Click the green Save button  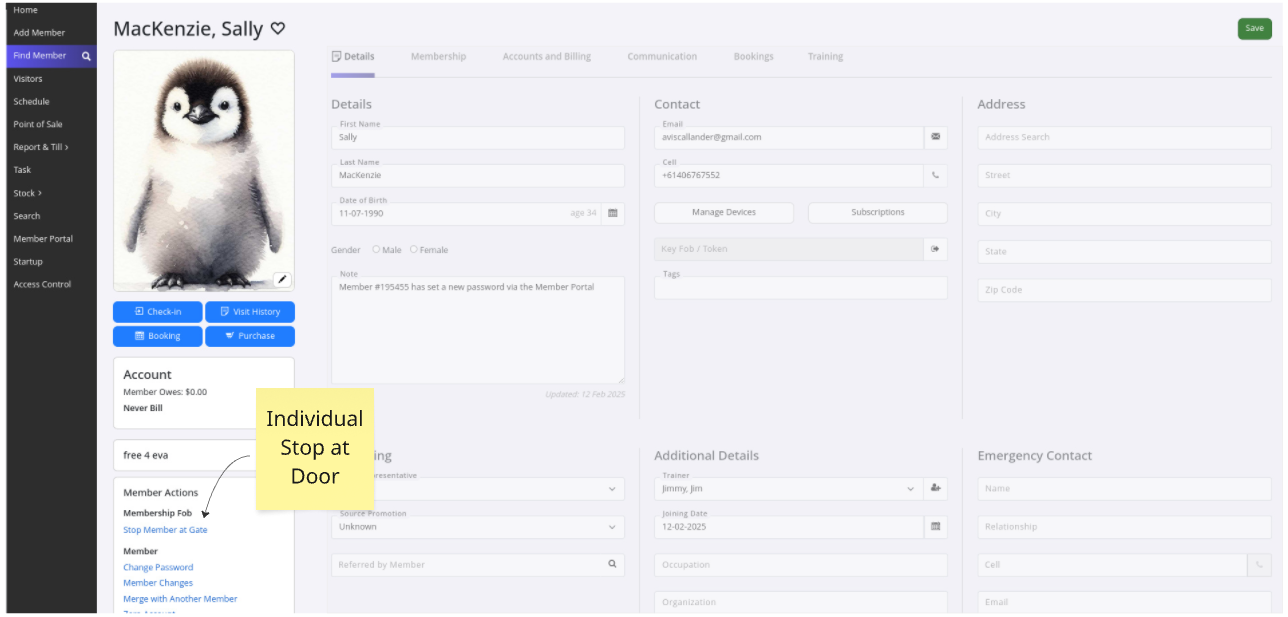tap(1254, 29)
